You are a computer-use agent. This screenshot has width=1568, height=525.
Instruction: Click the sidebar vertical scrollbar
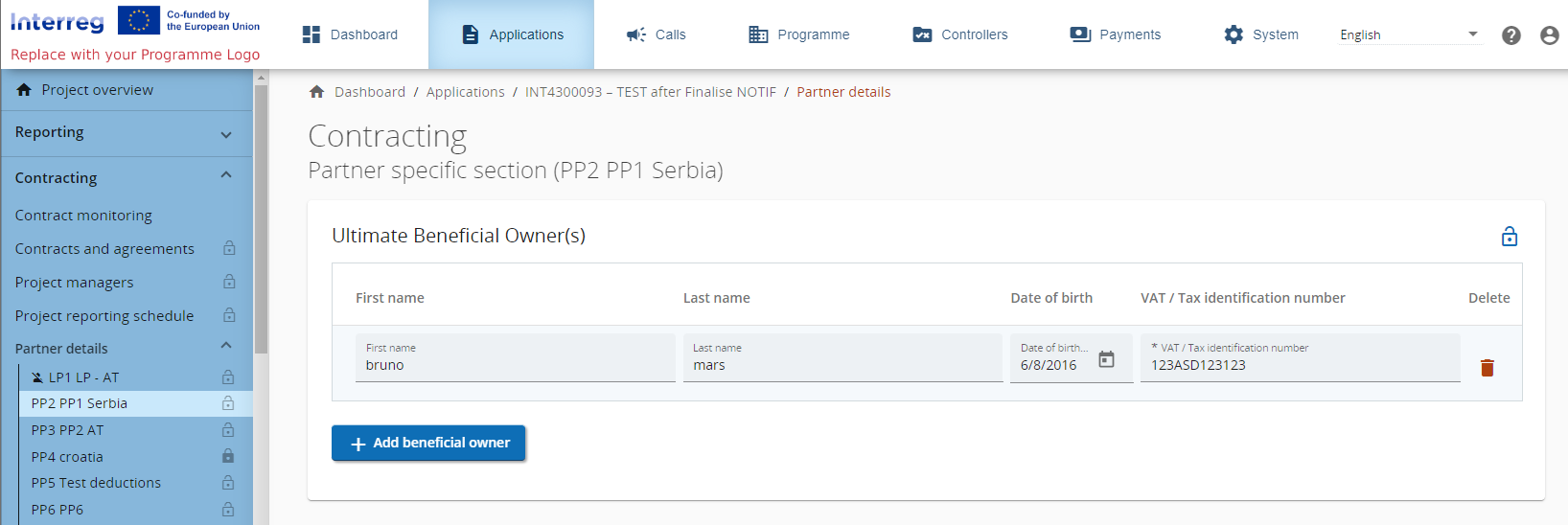click(x=261, y=220)
